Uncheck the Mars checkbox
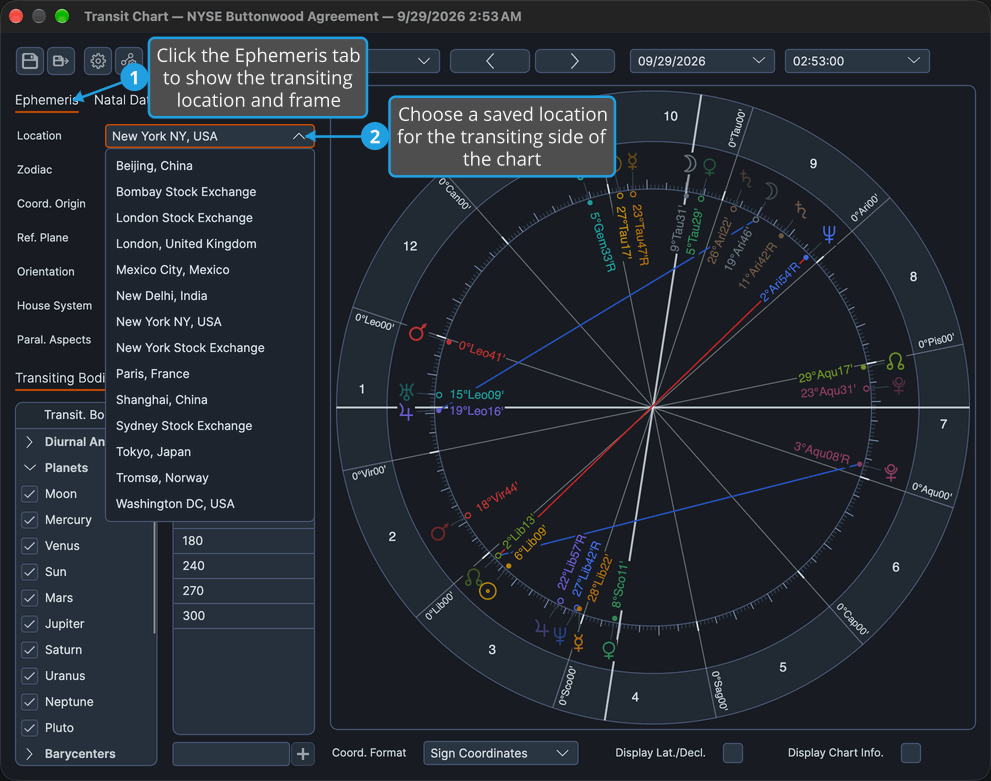The height and width of the screenshot is (781, 991). (30, 598)
